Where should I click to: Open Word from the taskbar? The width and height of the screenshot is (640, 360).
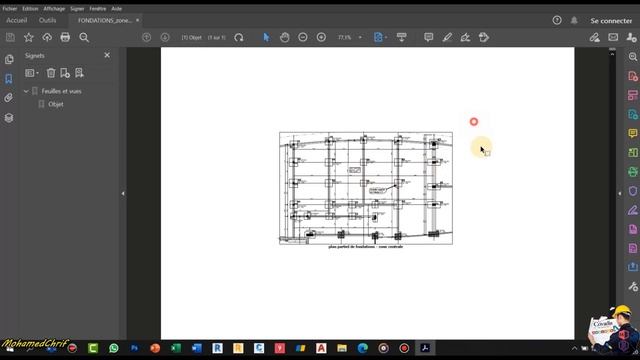[x=197, y=348]
